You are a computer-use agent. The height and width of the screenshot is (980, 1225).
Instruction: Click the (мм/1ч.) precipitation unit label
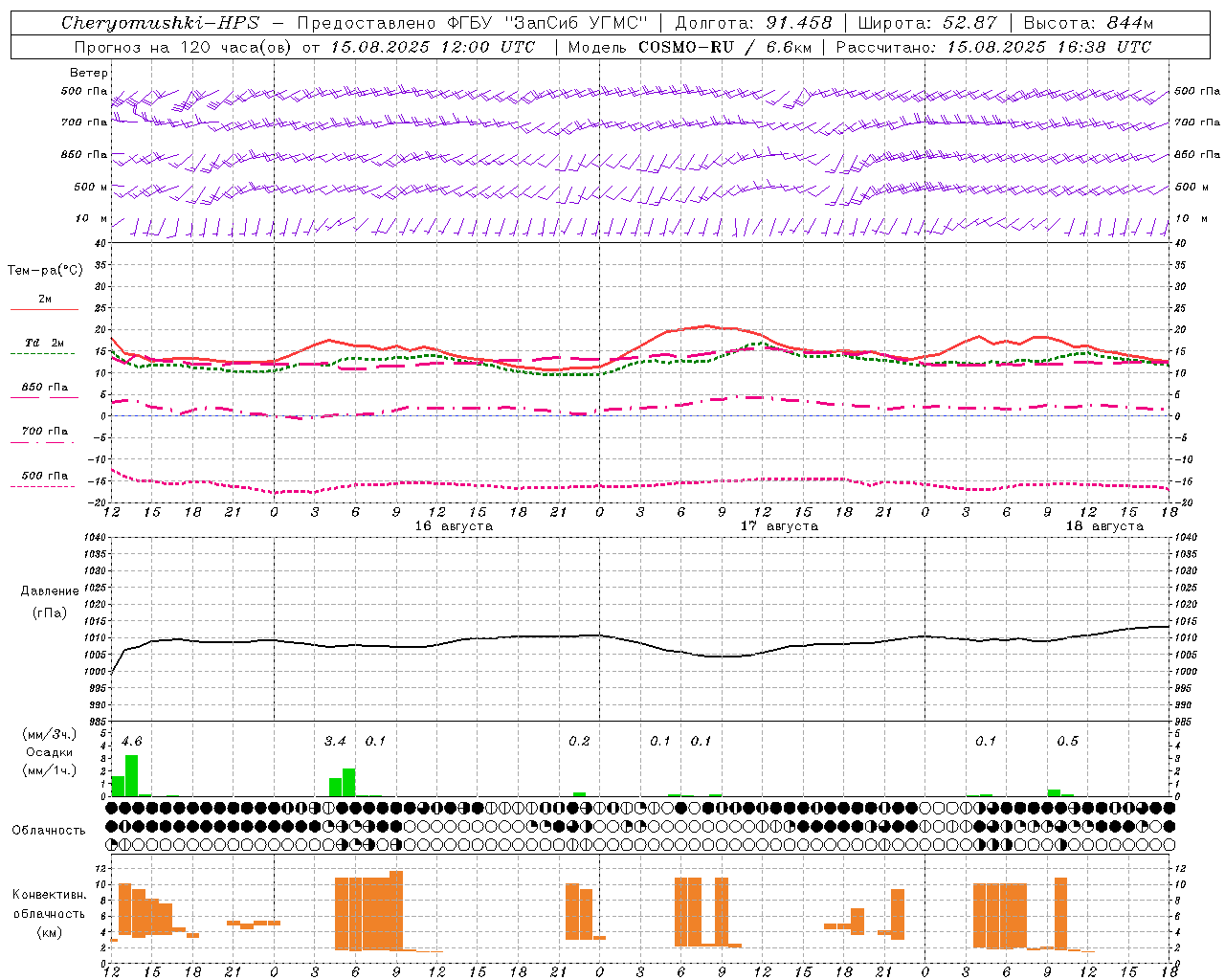click(x=50, y=770)
